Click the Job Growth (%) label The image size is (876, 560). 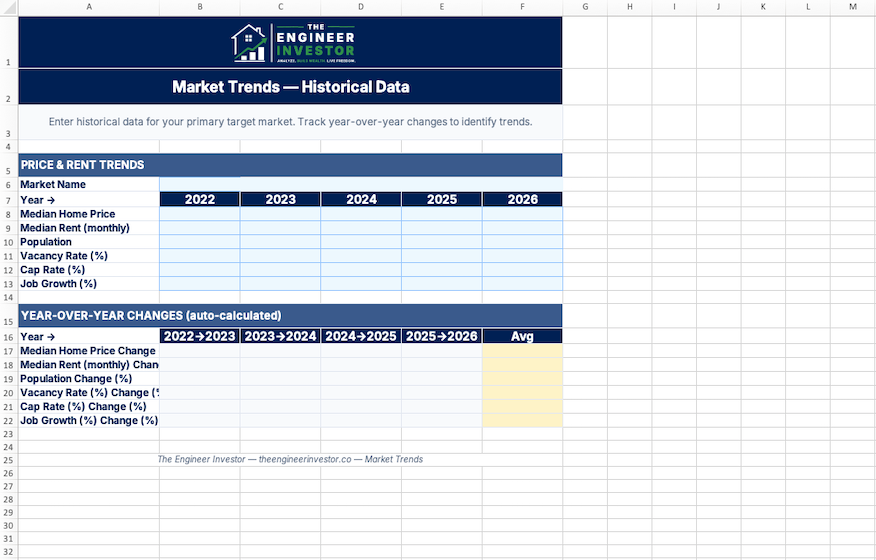(59, 284)
